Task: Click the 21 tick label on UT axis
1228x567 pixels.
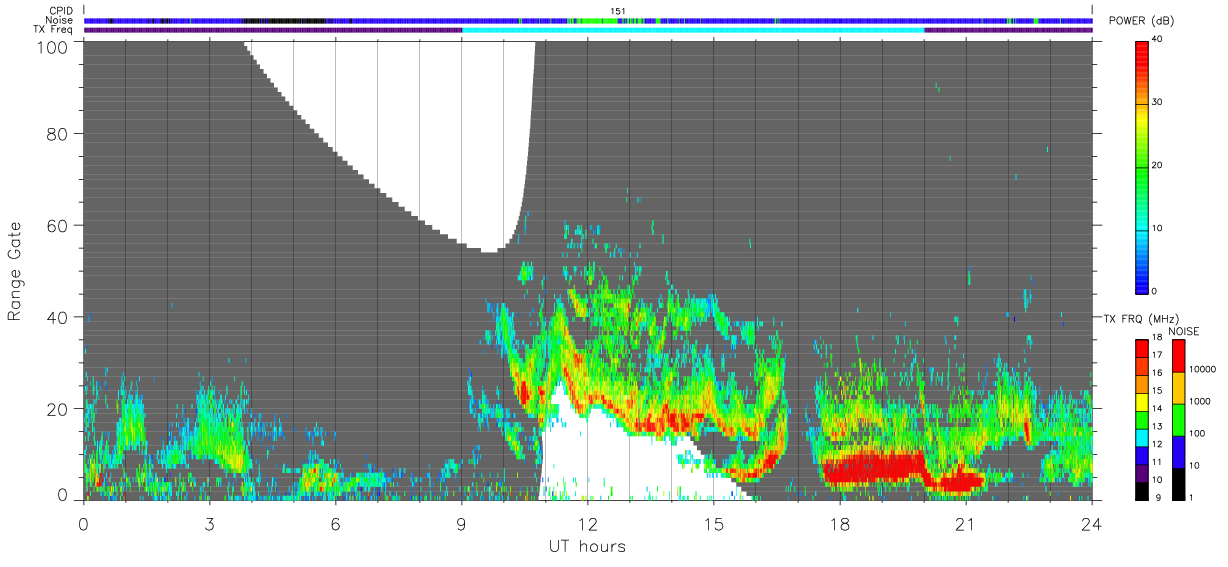Action: 965,524
